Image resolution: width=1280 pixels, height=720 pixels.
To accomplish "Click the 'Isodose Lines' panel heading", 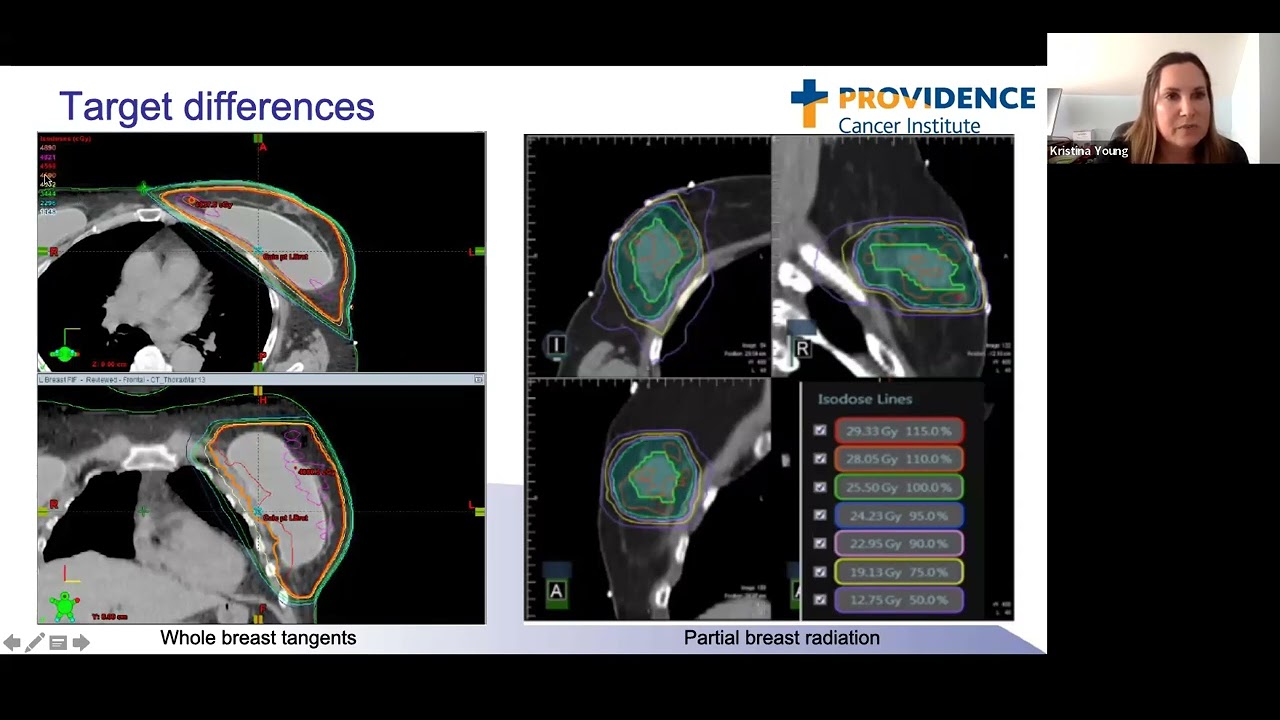I will 865,399.
